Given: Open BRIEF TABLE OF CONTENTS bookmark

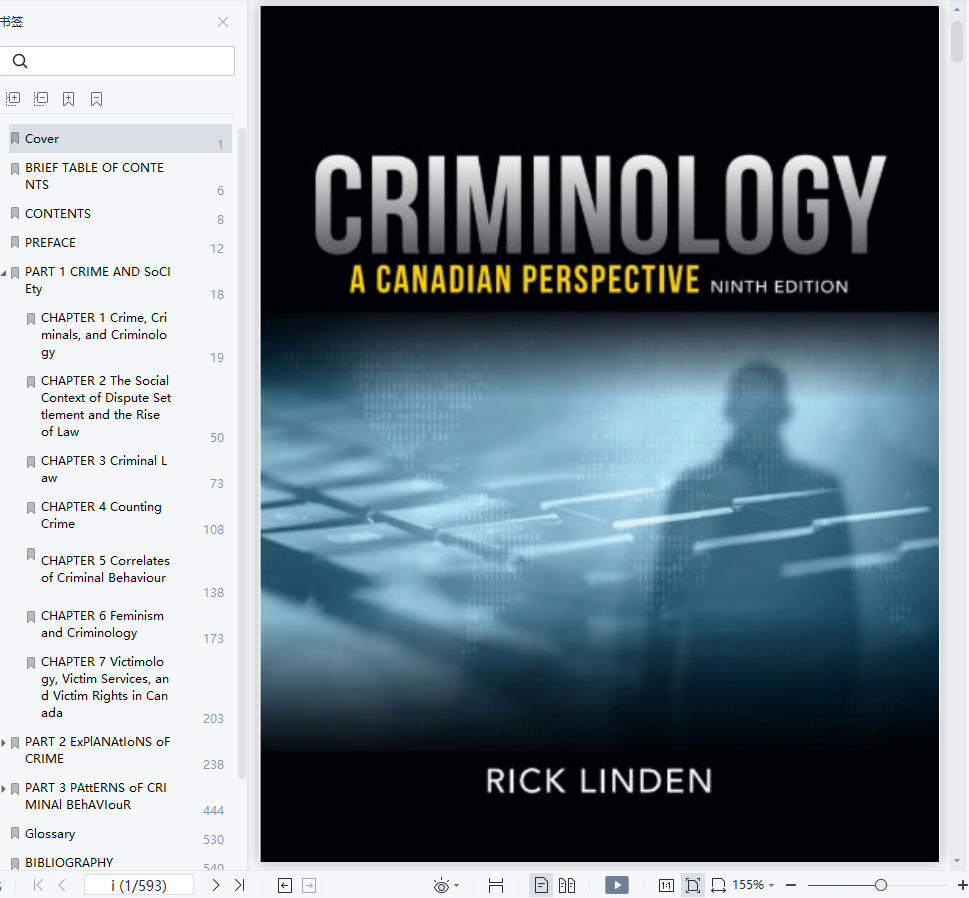Looking at the screenshot, I should [94, 176].
